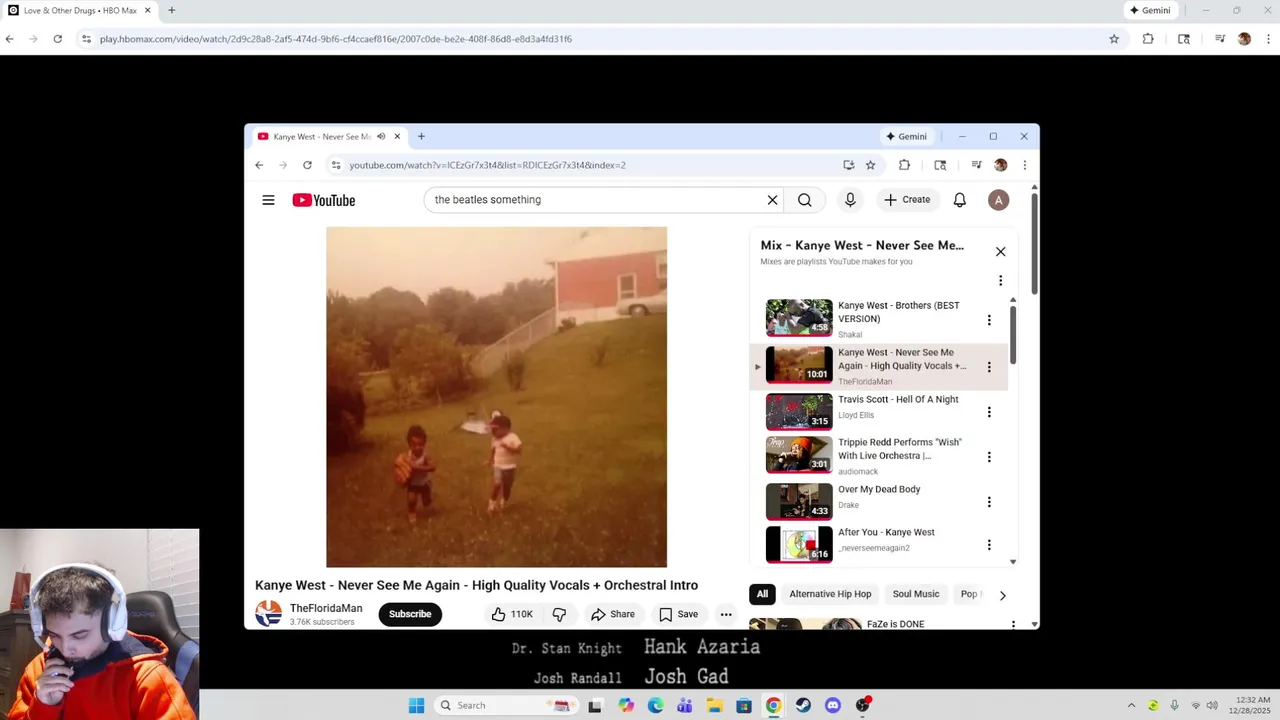Open options for After You Kanye West

pyautogui.click(x=989, y=545)
